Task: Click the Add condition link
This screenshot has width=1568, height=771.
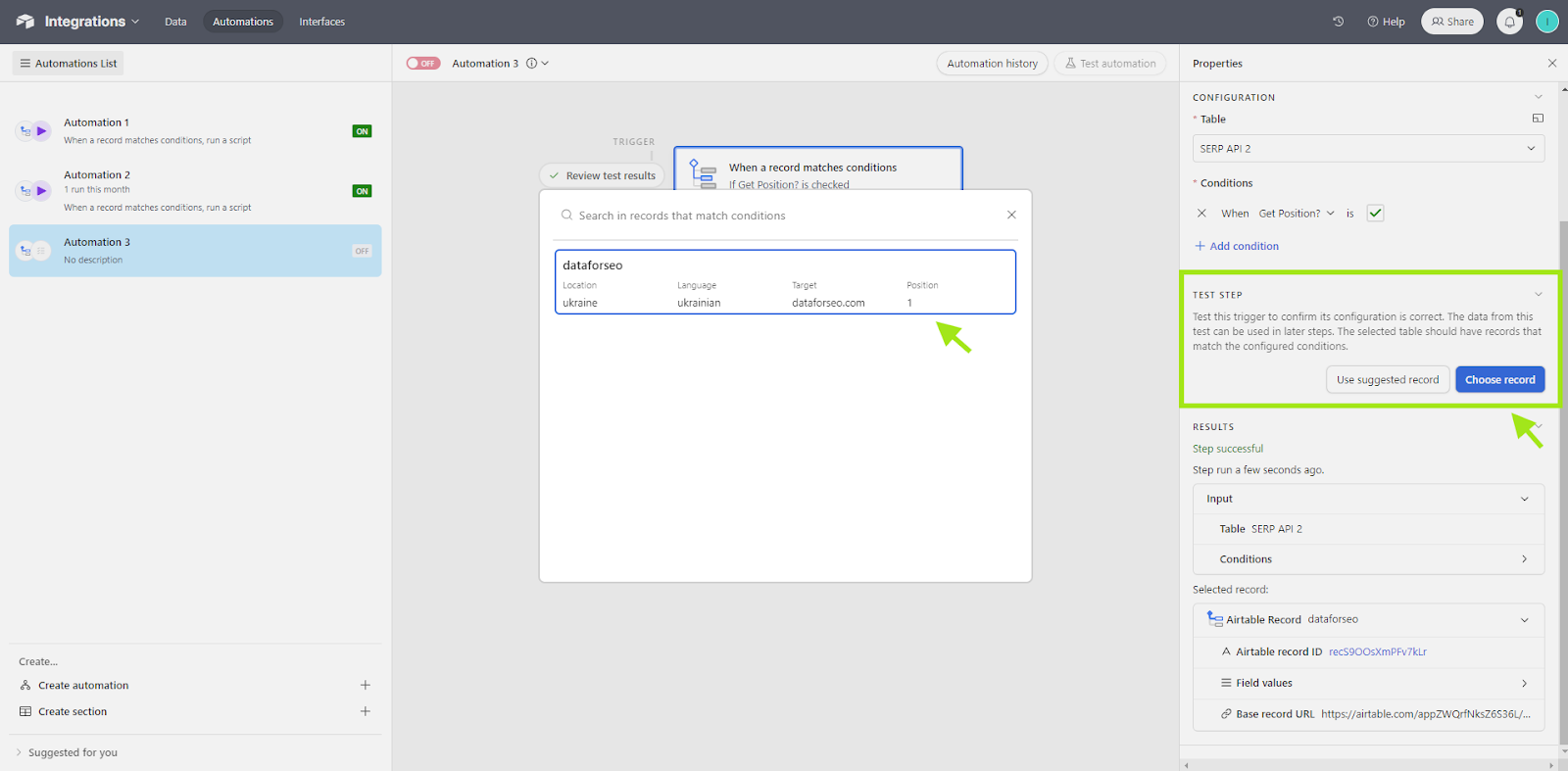Action: [1237, 246]
